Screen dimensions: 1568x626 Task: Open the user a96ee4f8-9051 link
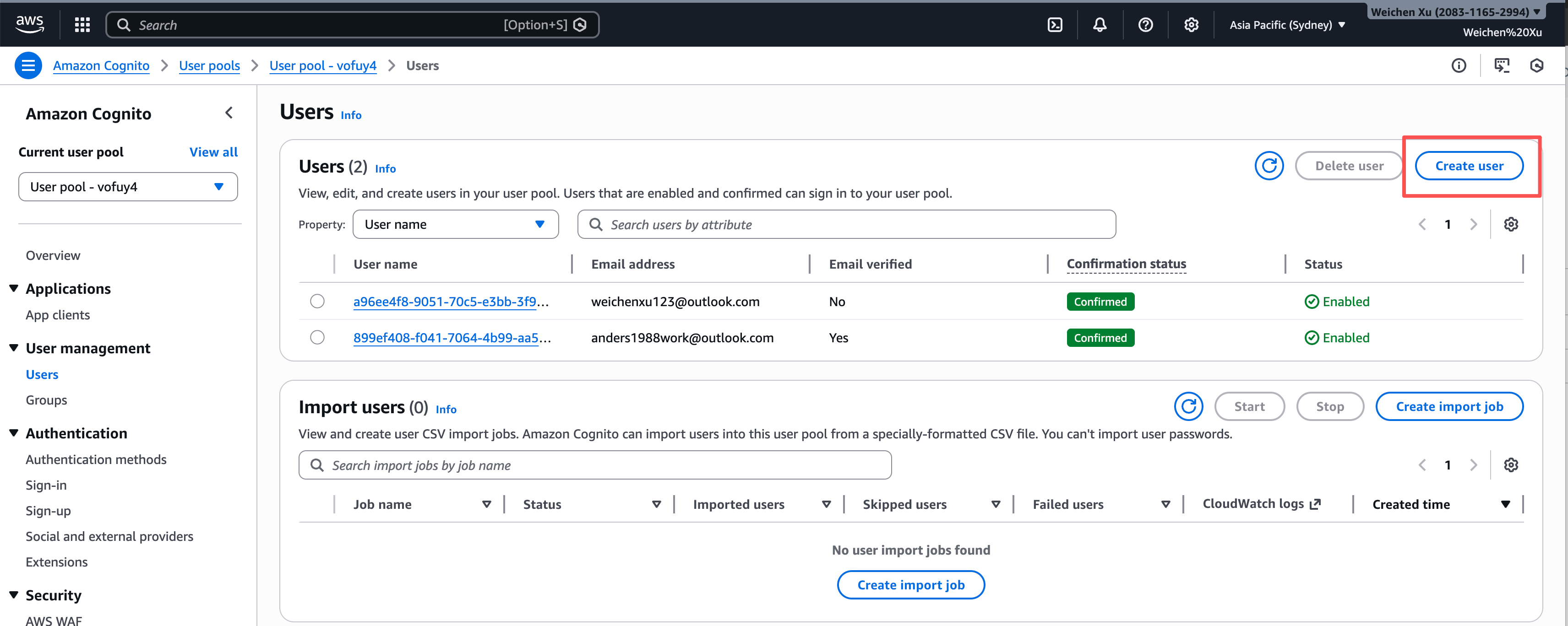pyautogui.click(x=444, y=302)
